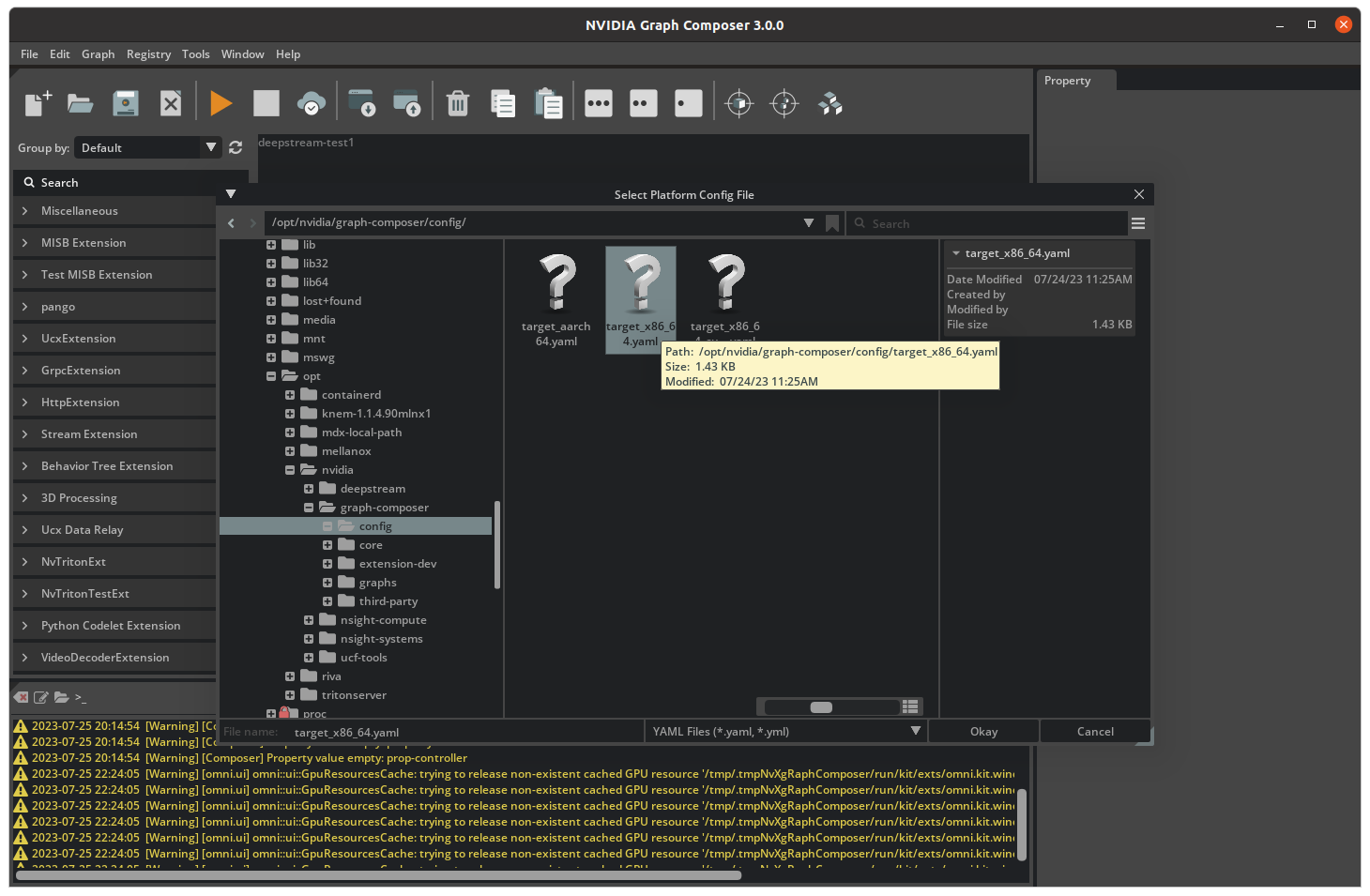This screenshot has width=1370, height=896.
Task: Open the Tools menu
Action: tap(196, 54)
